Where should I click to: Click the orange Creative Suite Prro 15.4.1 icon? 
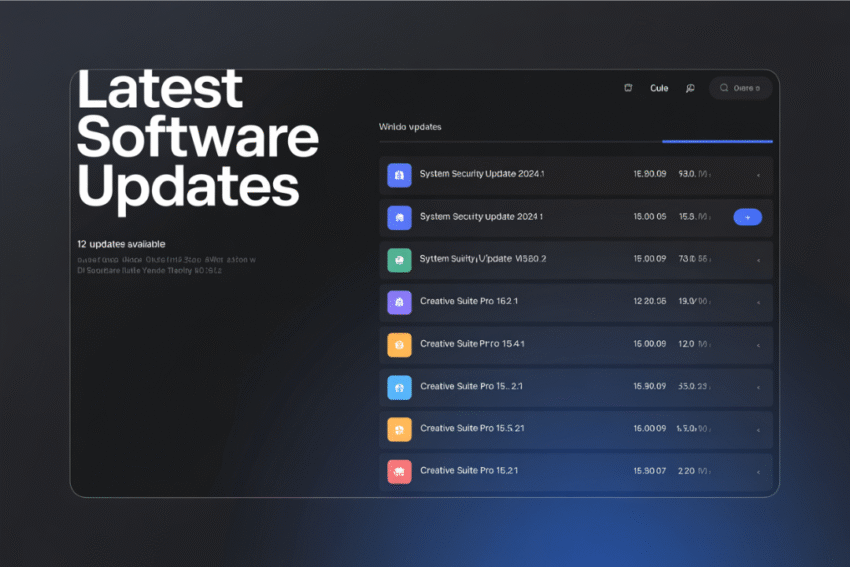pos(399,345)
